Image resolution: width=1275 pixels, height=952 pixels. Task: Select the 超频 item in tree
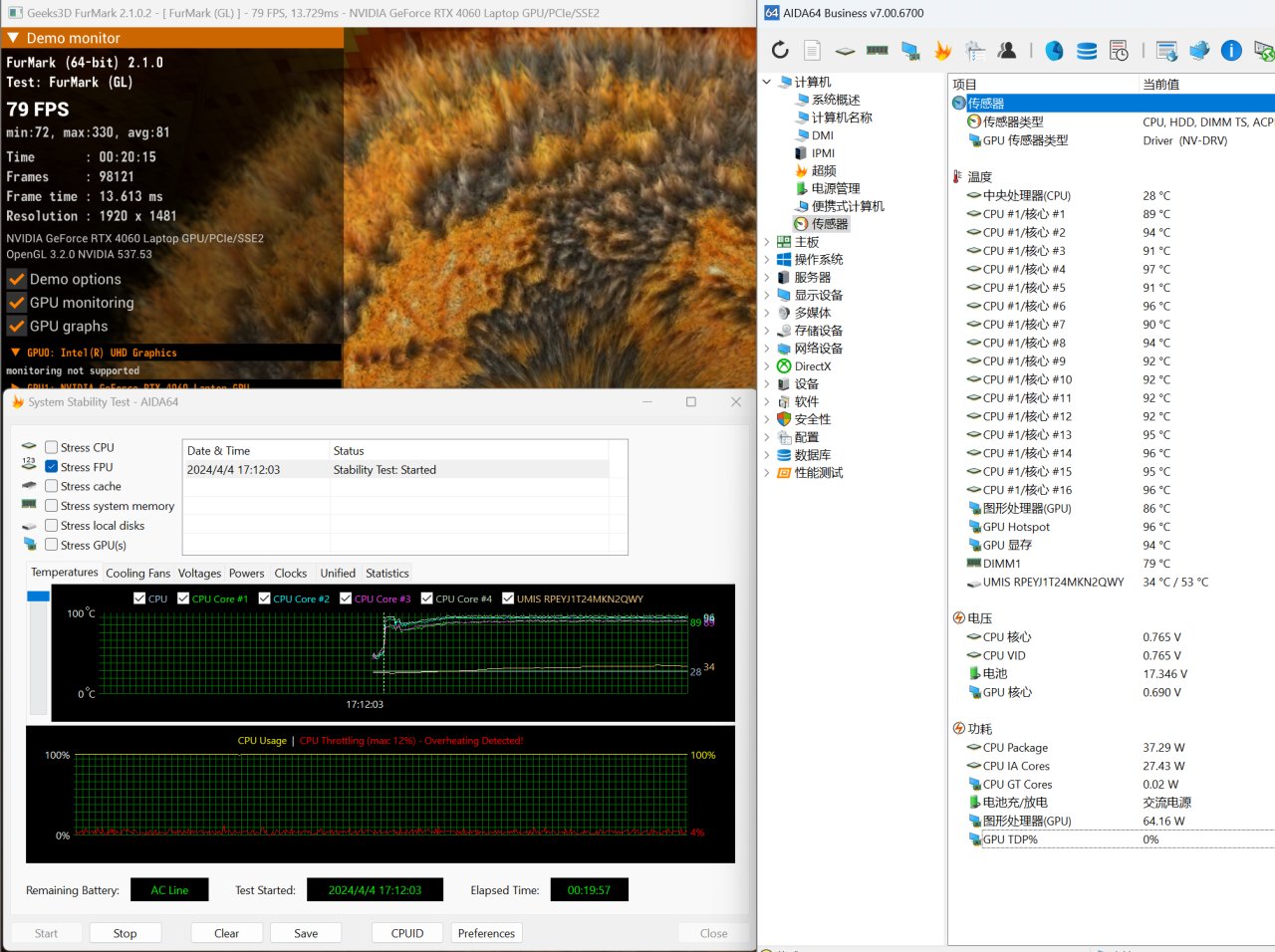(x=823, y=171)
